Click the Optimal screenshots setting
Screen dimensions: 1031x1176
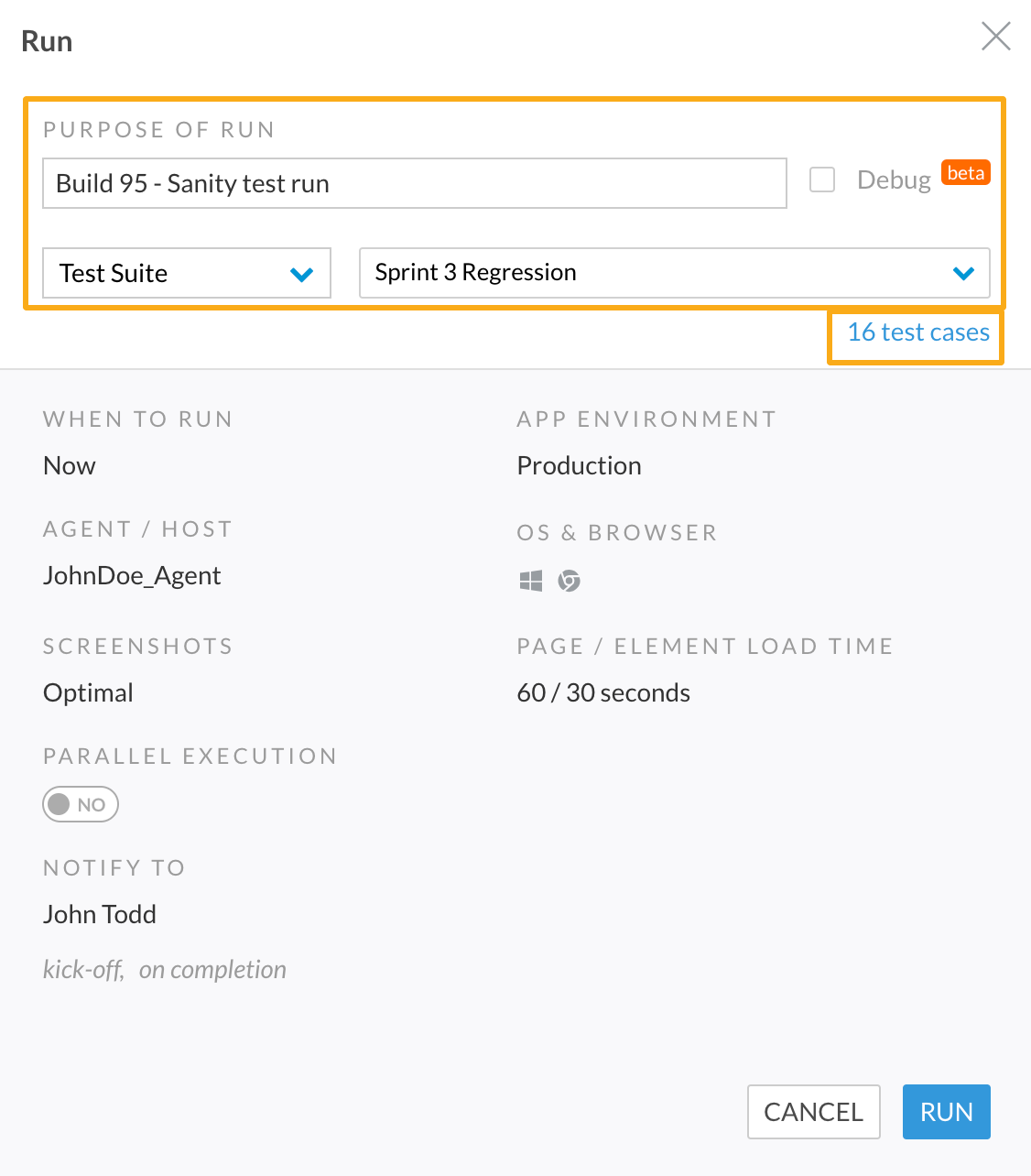pos(88,692)
